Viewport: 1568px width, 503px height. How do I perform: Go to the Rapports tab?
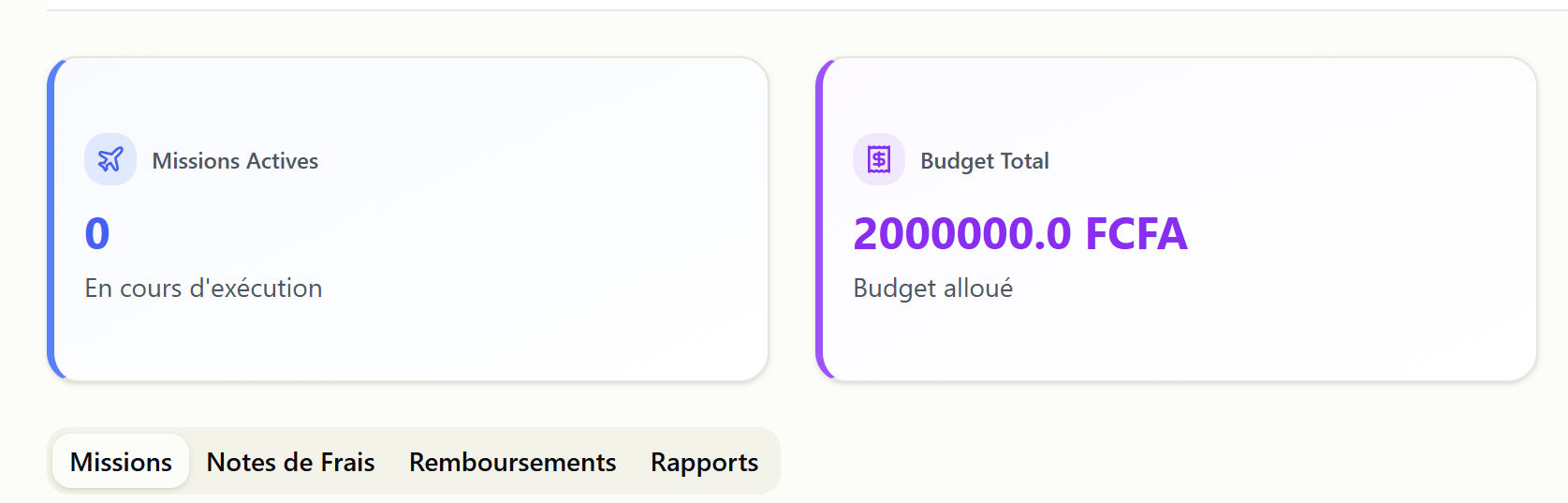pyautogui.click(x=704, y=462)
